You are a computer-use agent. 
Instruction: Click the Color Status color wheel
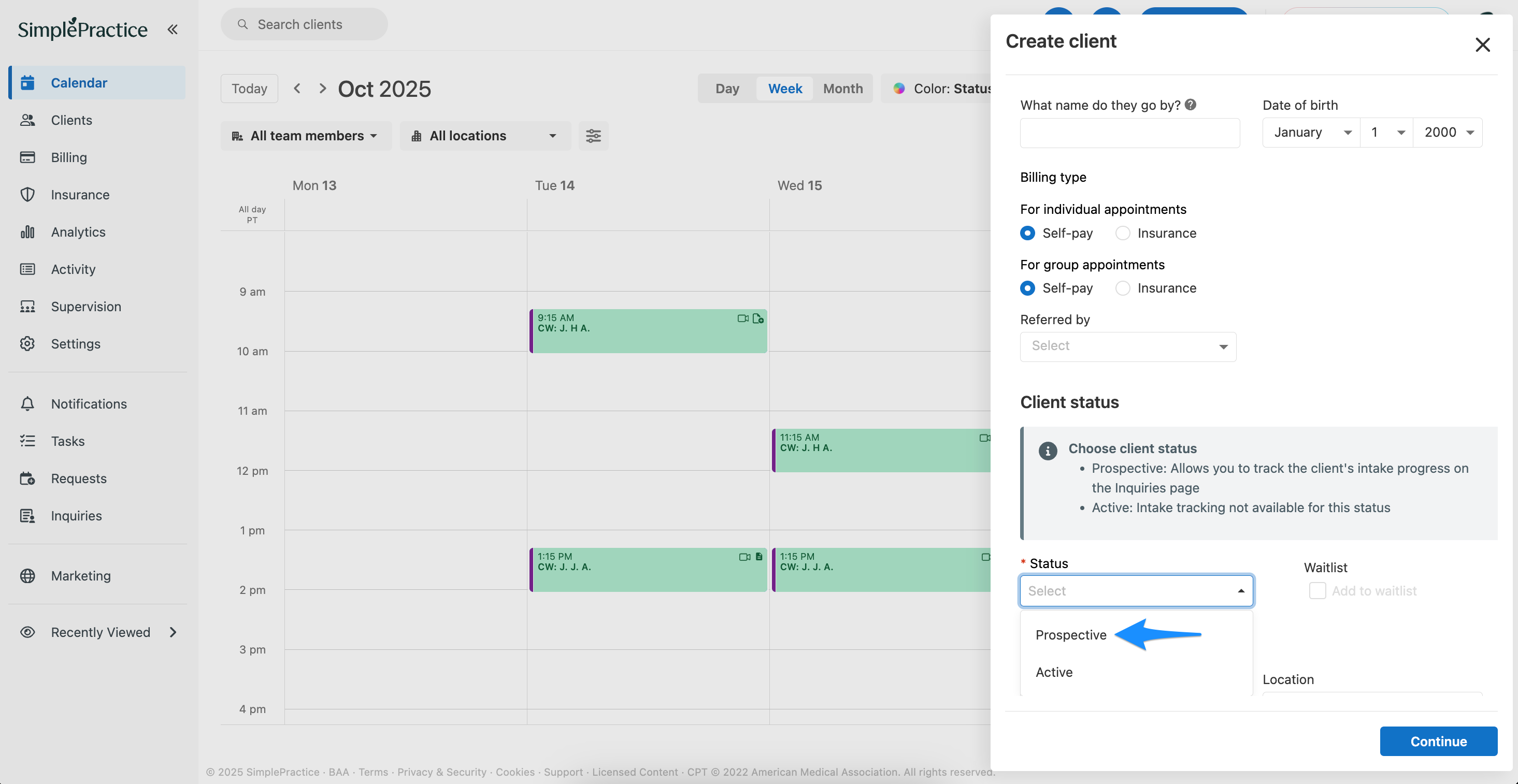coord(899,89)
